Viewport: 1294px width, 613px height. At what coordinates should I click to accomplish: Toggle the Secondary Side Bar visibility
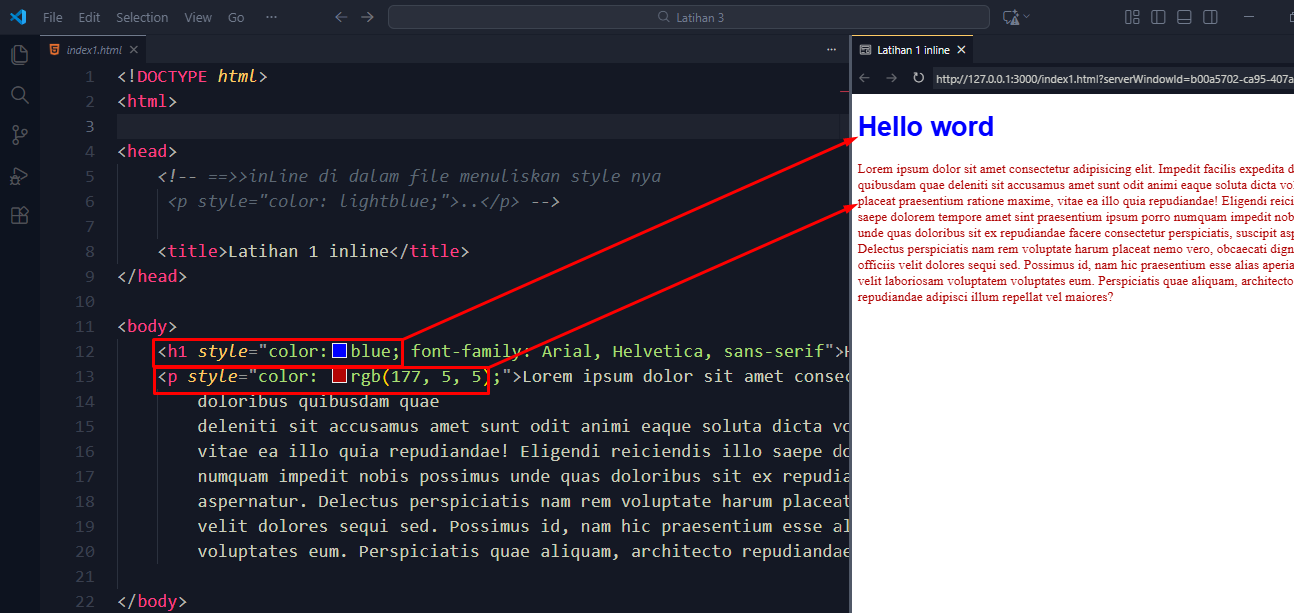coord(1210,17)
